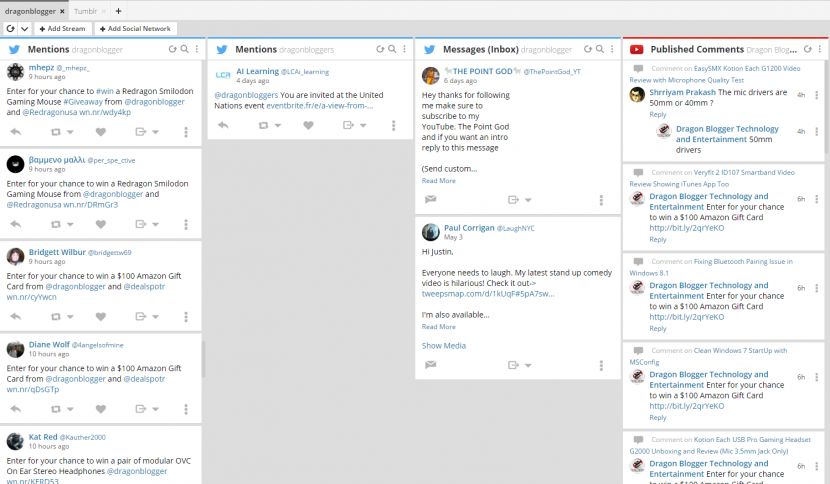Expand send-to dropdown on AI Learning's tweet
The height and width of the screenshot is (484, 830).
tap(363, 126)
